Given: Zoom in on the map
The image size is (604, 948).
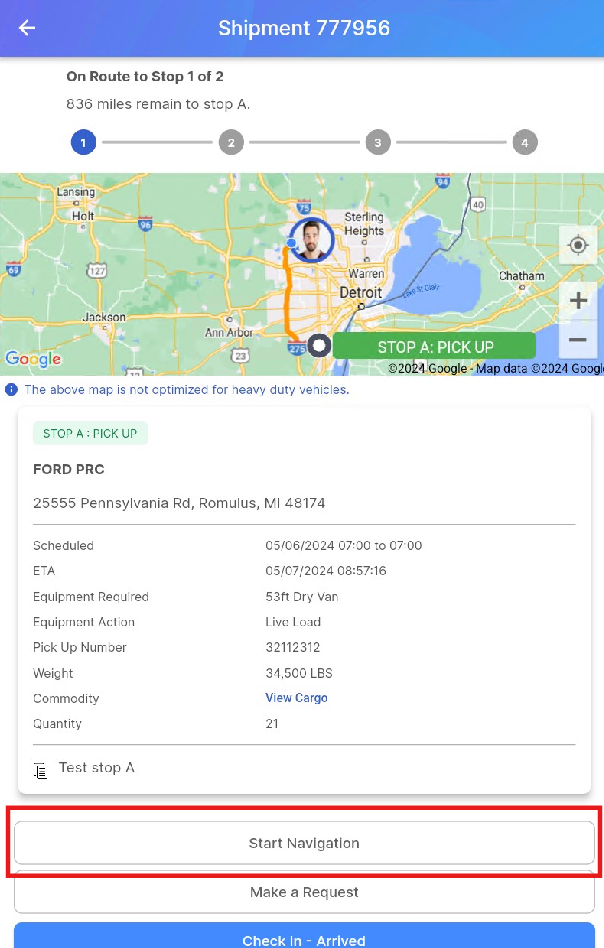Looking at the screenshot, I should 578,300.
